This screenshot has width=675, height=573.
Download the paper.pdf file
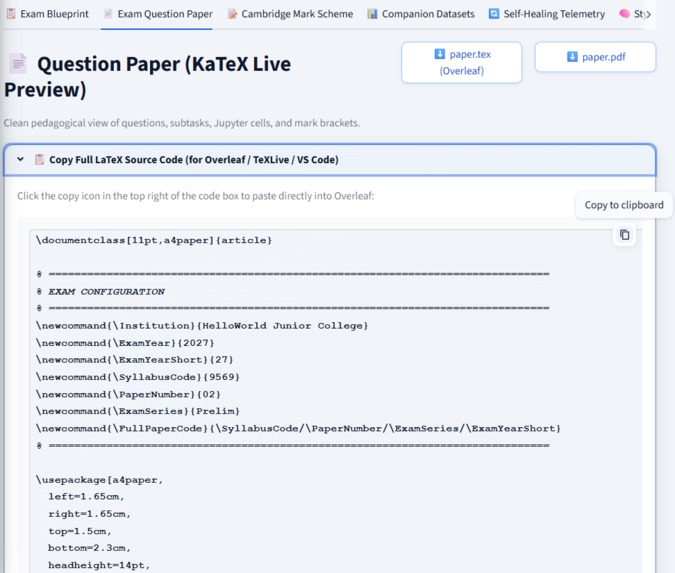pyautogui.click(x=595, y=57)
